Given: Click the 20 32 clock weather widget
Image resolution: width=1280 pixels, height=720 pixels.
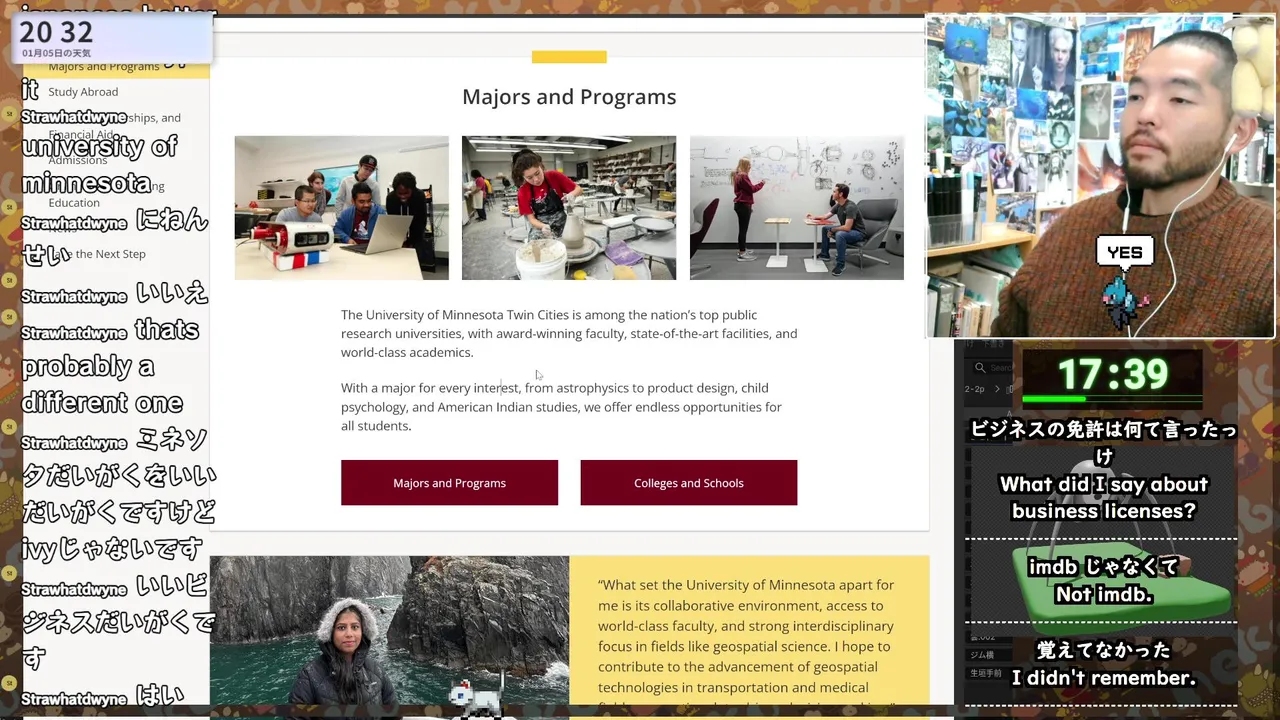Looking at the screenshot, I should click(x=113, y=38).
